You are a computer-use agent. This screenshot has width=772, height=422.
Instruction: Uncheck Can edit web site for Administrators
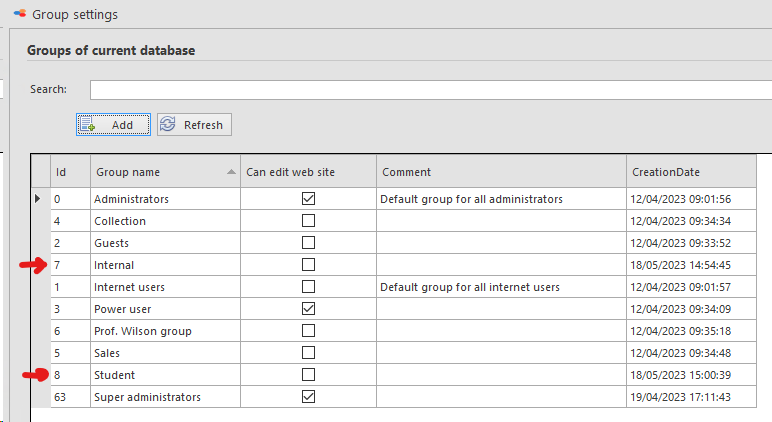point(308,198)
